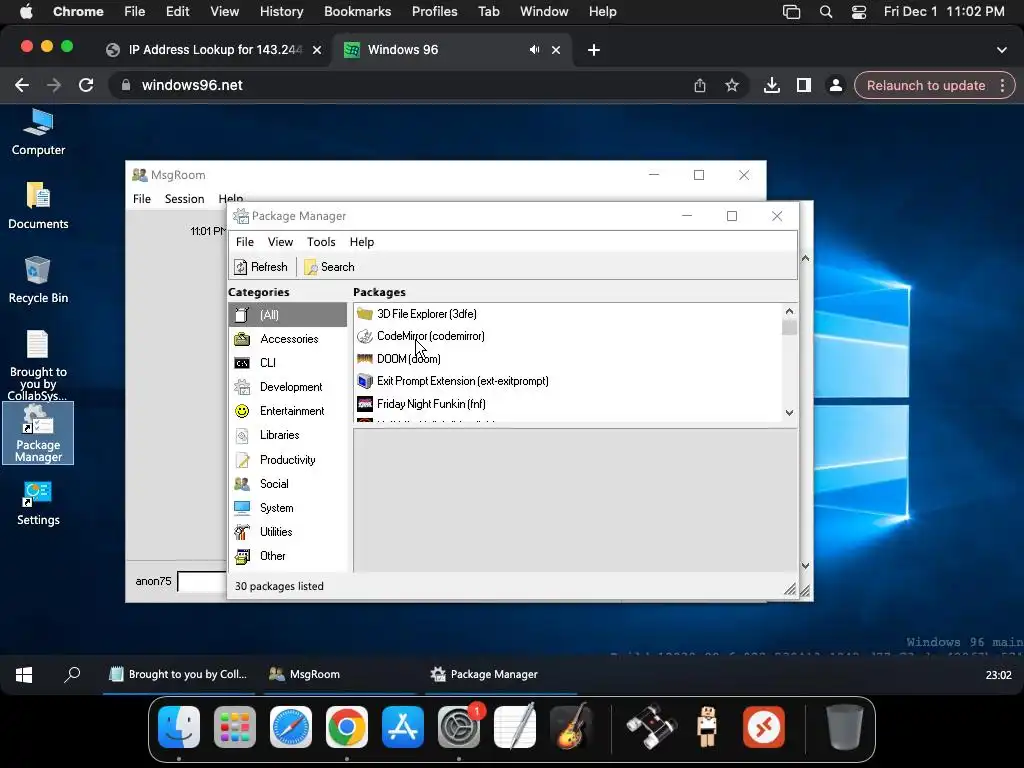
Task: Click Relaunch to update button
Action: [926, 86]
